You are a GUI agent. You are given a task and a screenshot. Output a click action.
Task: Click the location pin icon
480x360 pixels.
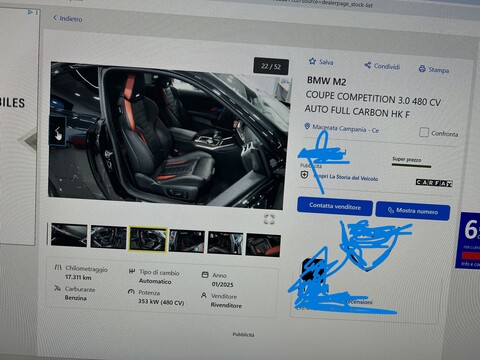point(307,126)
